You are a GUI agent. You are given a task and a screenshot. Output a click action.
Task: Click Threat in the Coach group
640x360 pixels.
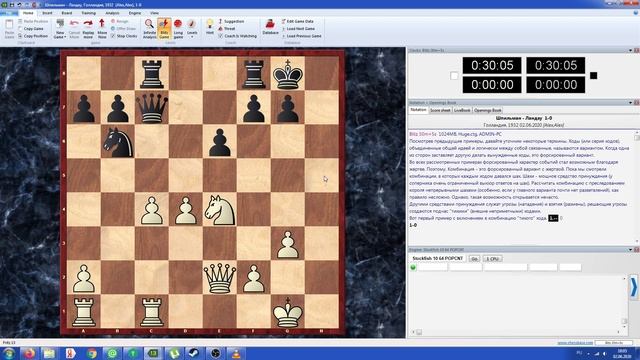[x=227, y=29]
